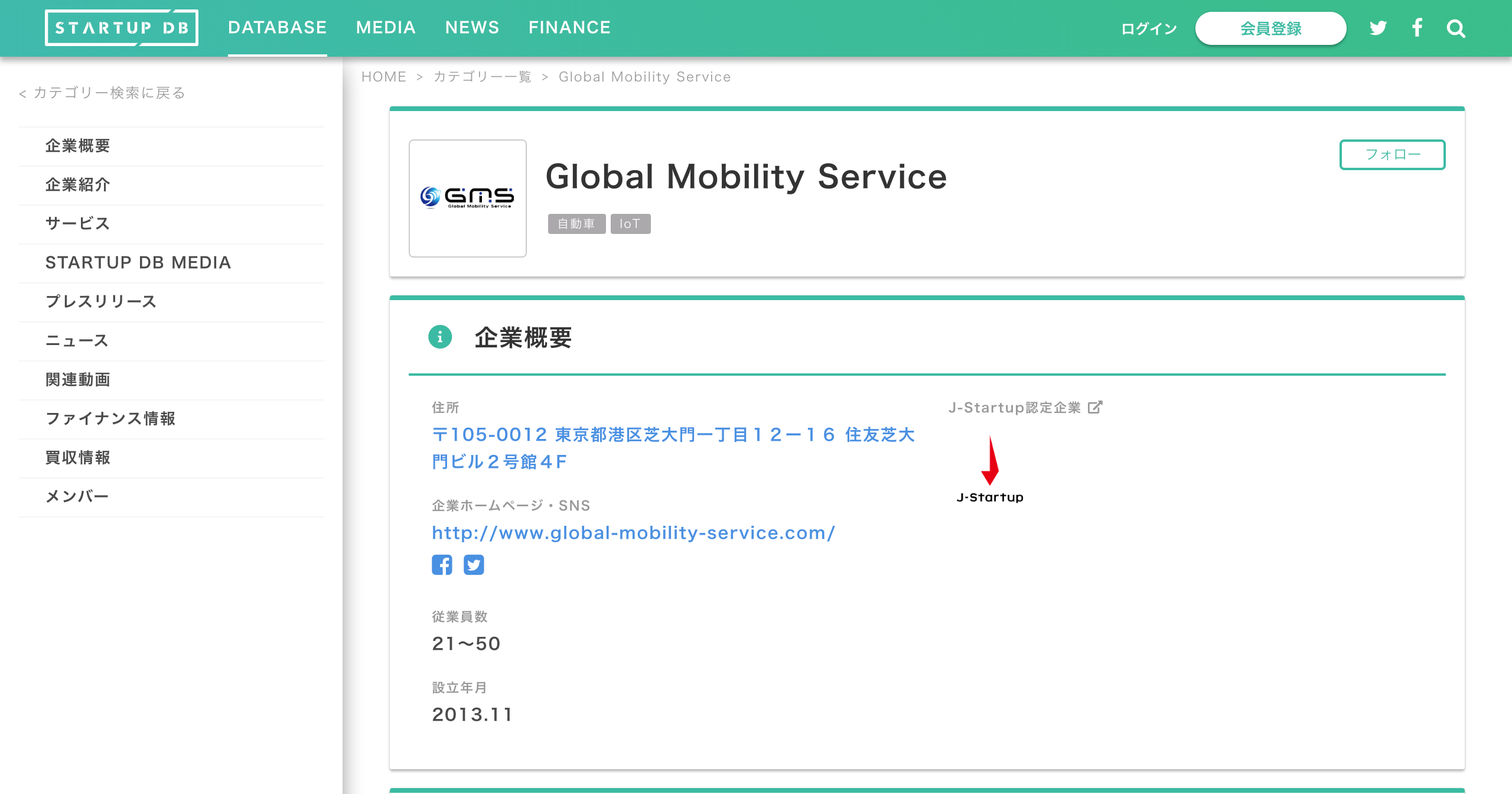Click the GMS company logo thumbnail
The width and height of the screenshot is (1512, 794).
[x=468, y=198]
